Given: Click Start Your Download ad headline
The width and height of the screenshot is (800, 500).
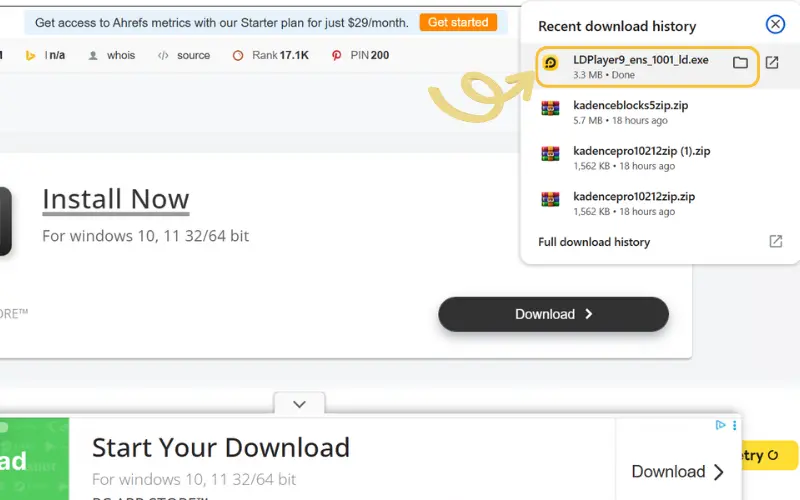Looking at the screenshot, I should click(x=220, y=447).
